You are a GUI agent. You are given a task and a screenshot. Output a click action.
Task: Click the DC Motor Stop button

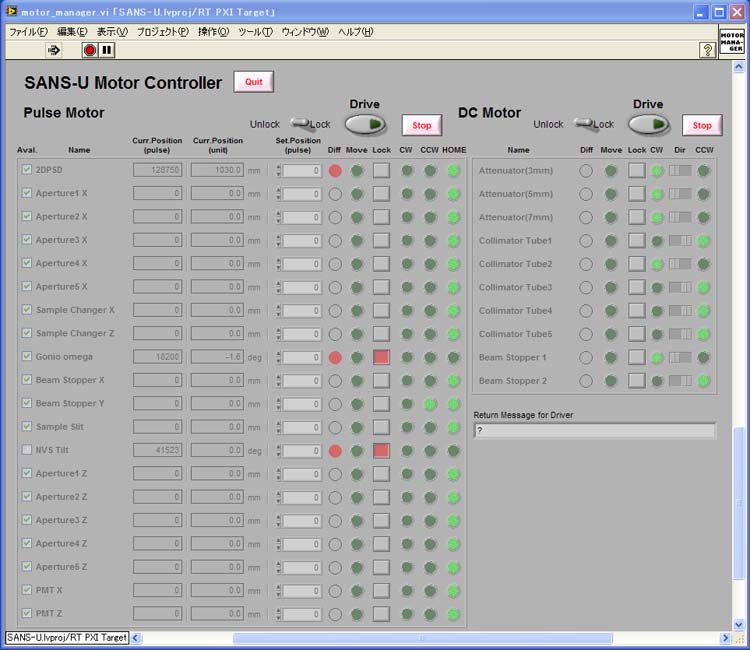pyautogui.click(x=702, y=125)
